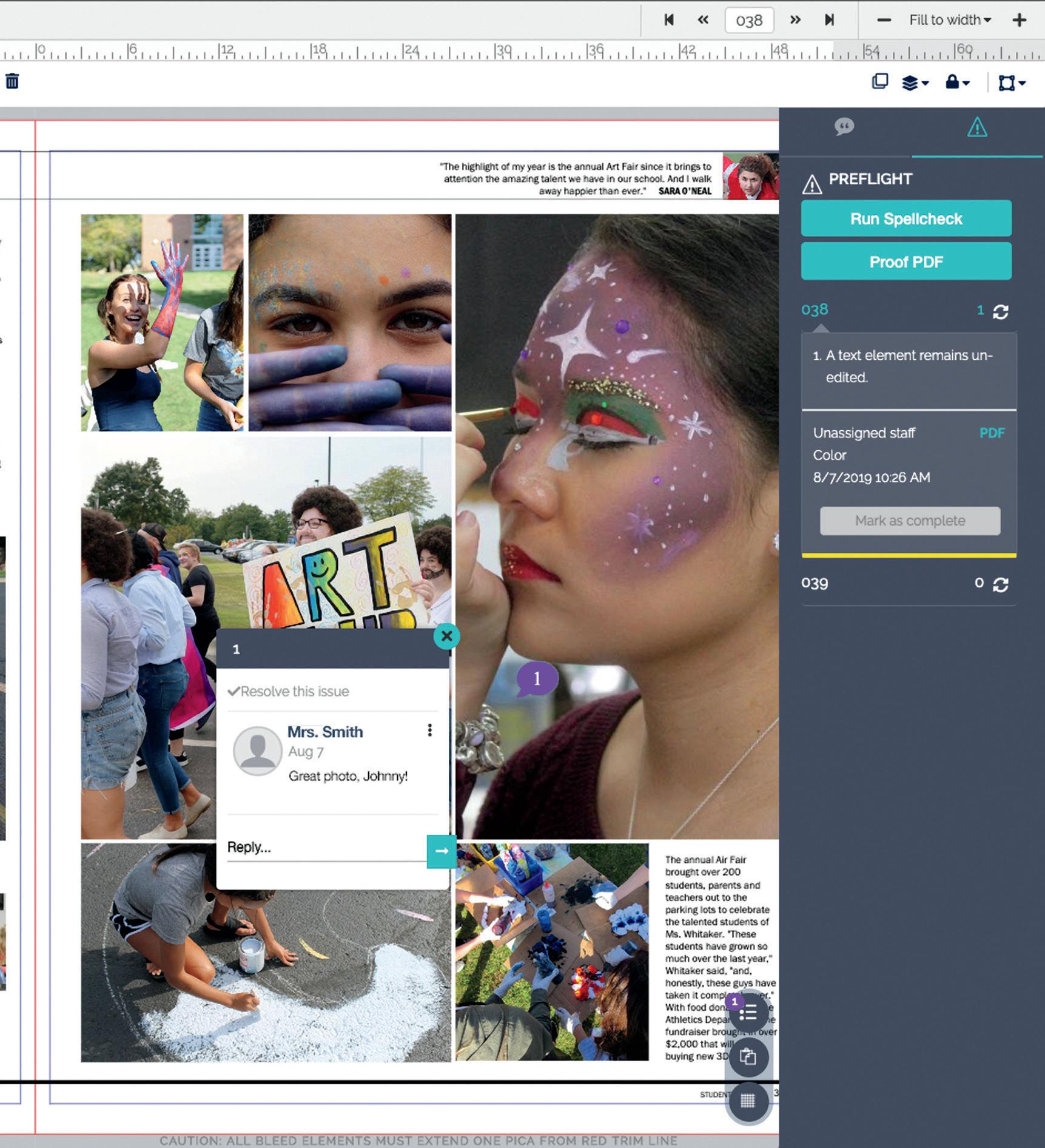Open the layers arrangement dropdown
The width and height of the screenshot is (1045, 1148).
[915, 82]
